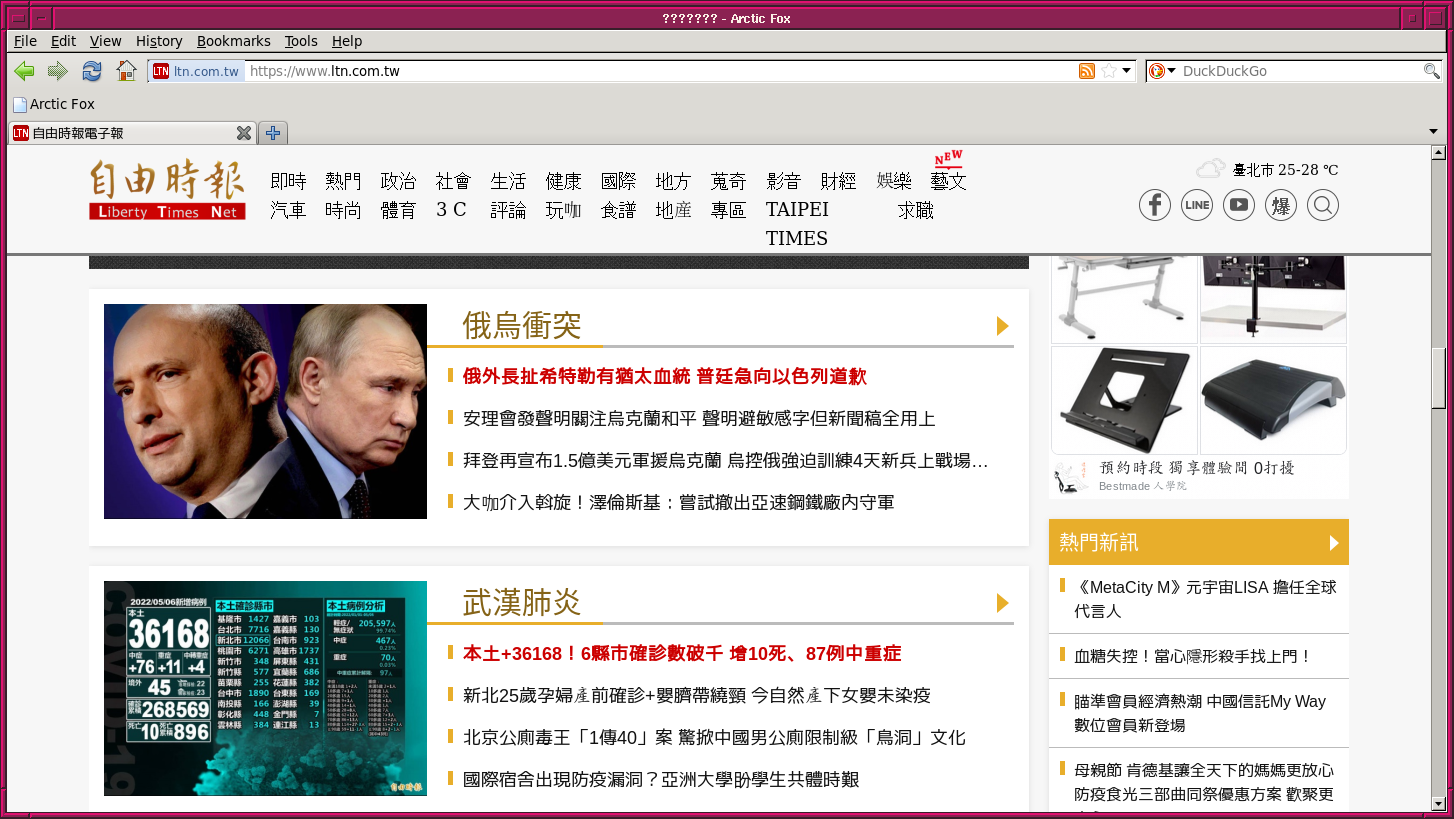This screenshot has width=1454, height=819.
Task: Expand the 武漢肺炎 section arrow
Action: (1002, 603)
